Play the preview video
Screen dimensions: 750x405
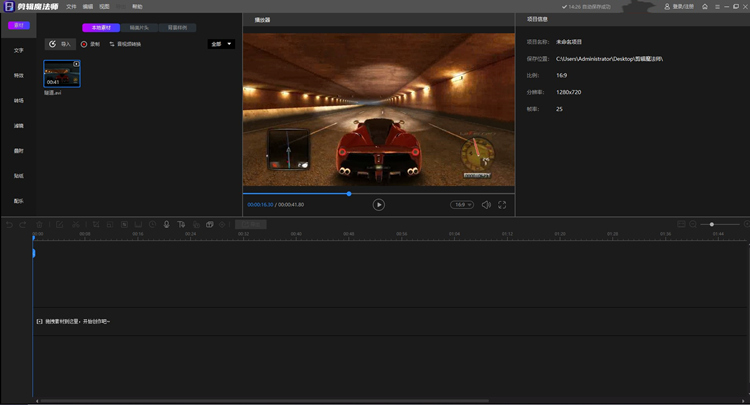point(378,205)
